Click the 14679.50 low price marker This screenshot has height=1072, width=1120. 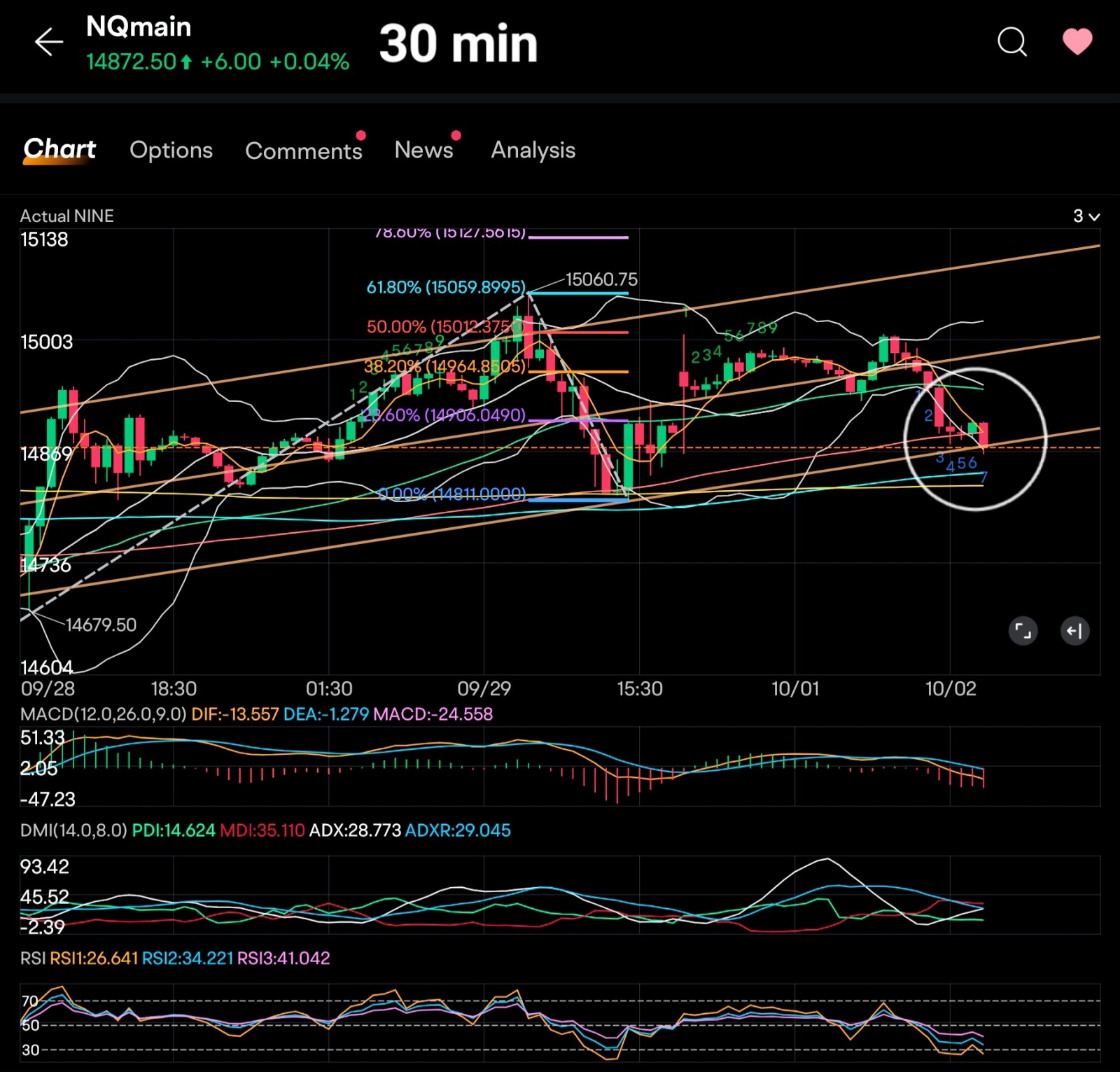pyautogui.click(x=101, y=625)
